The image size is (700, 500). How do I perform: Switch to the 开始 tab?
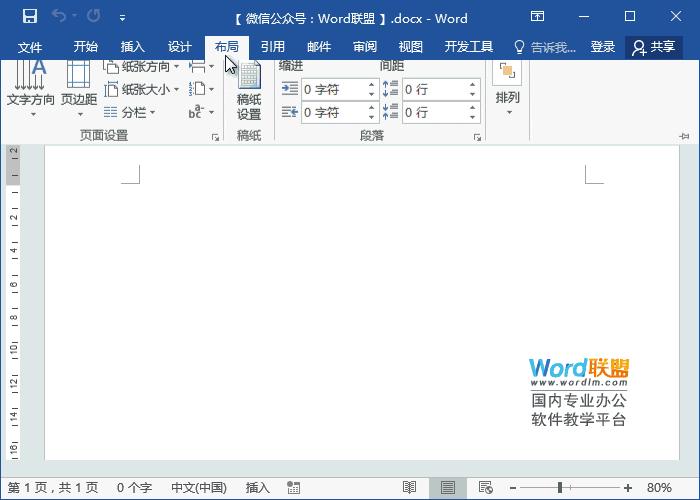(85, 47)
